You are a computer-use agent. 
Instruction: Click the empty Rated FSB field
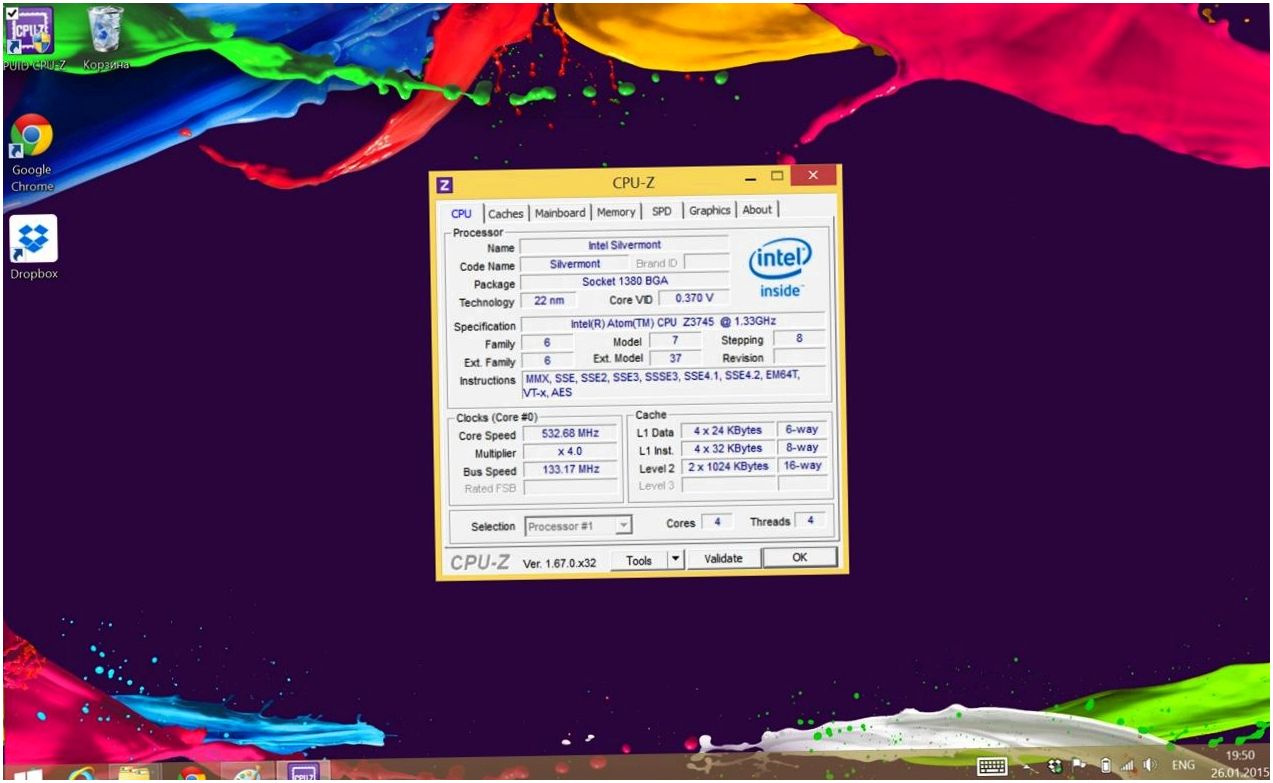[x=570, y=488]
